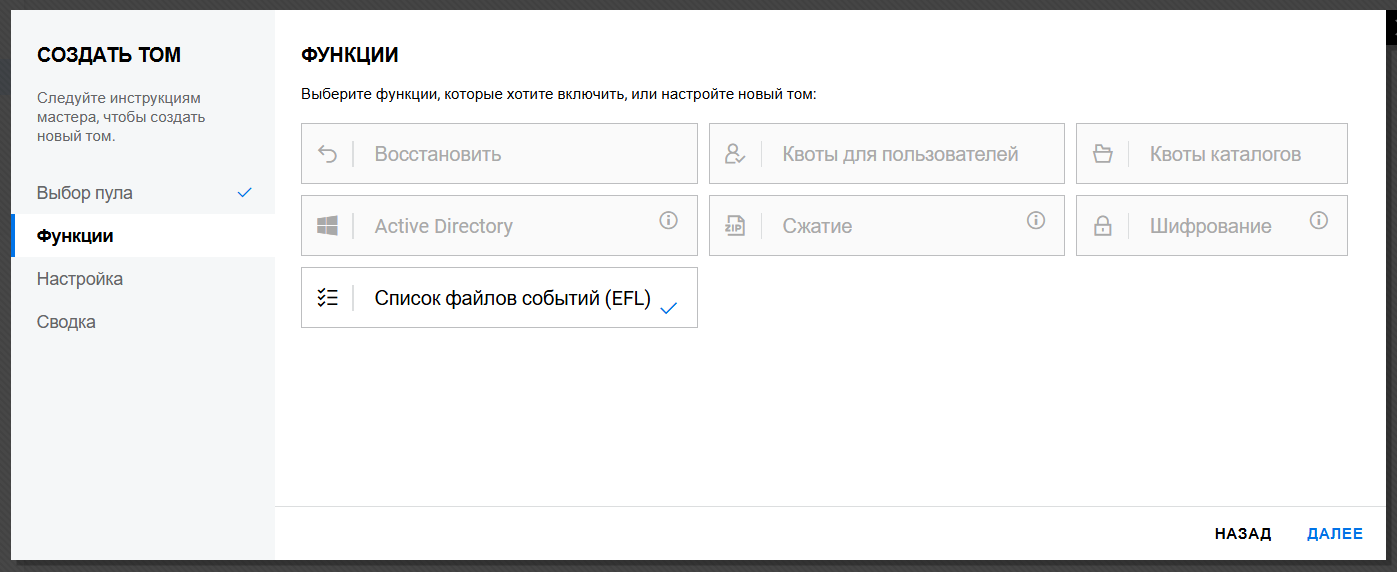Open the Шифрование info icon

tap(1319, 220)
